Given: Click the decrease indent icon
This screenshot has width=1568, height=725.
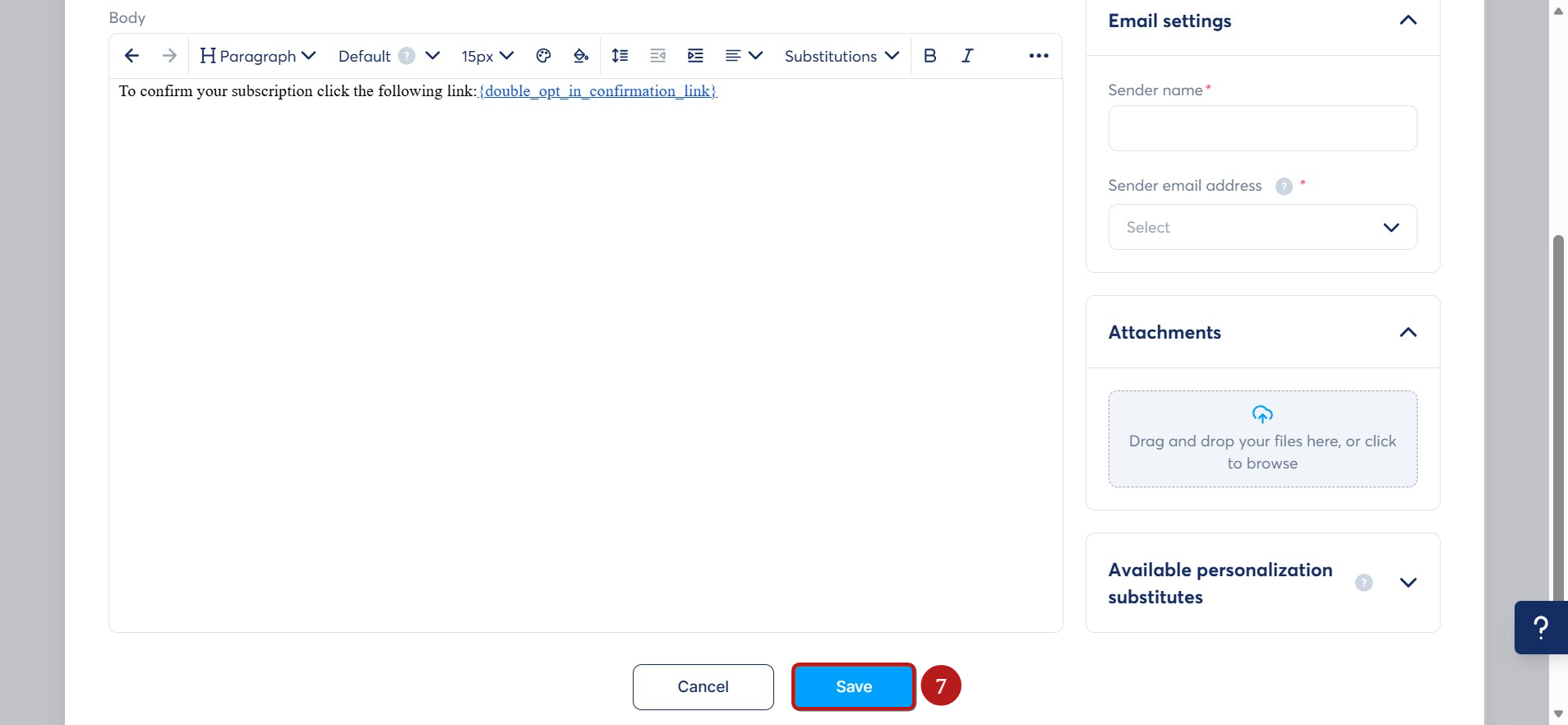Looking at the screenshot, I should (x=657, y=56).
